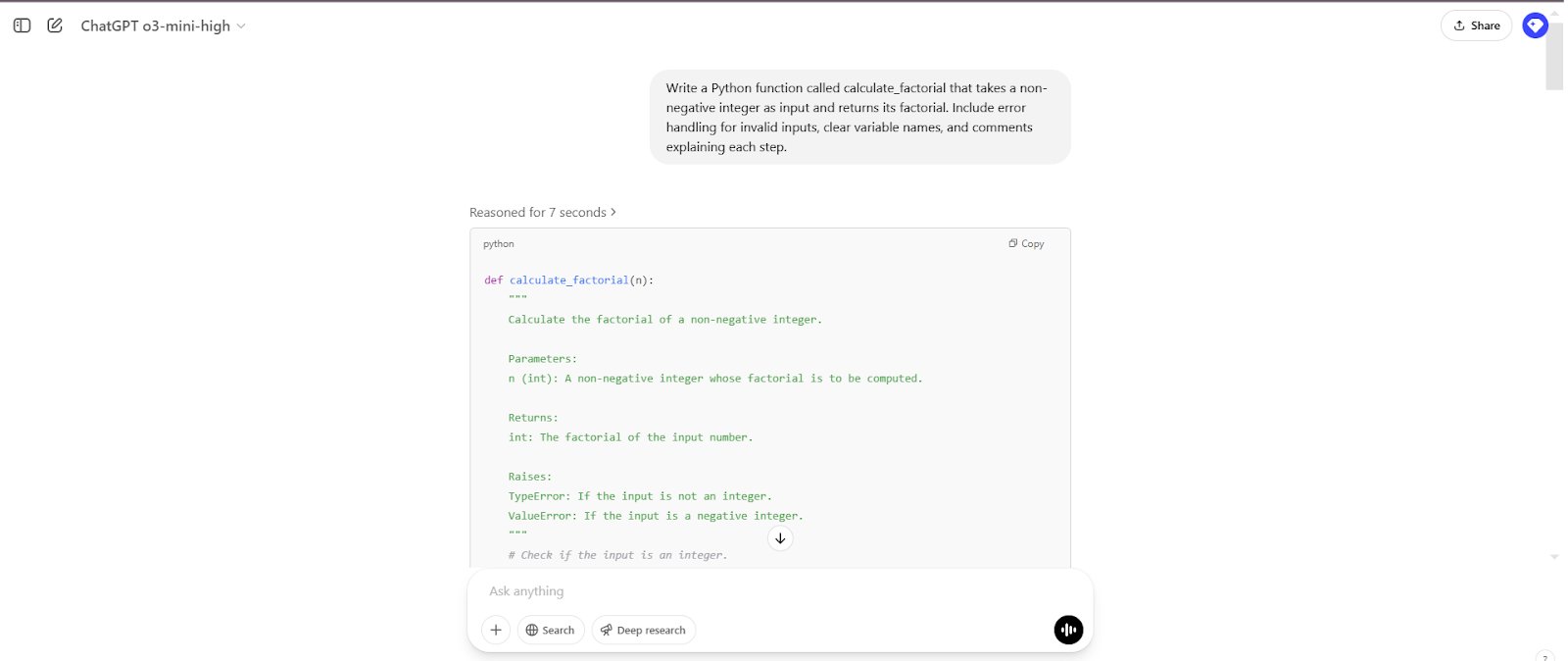Enable the Search toggle pill
The height and width of the screenshot is (661, 1568).
pos(551,630)
